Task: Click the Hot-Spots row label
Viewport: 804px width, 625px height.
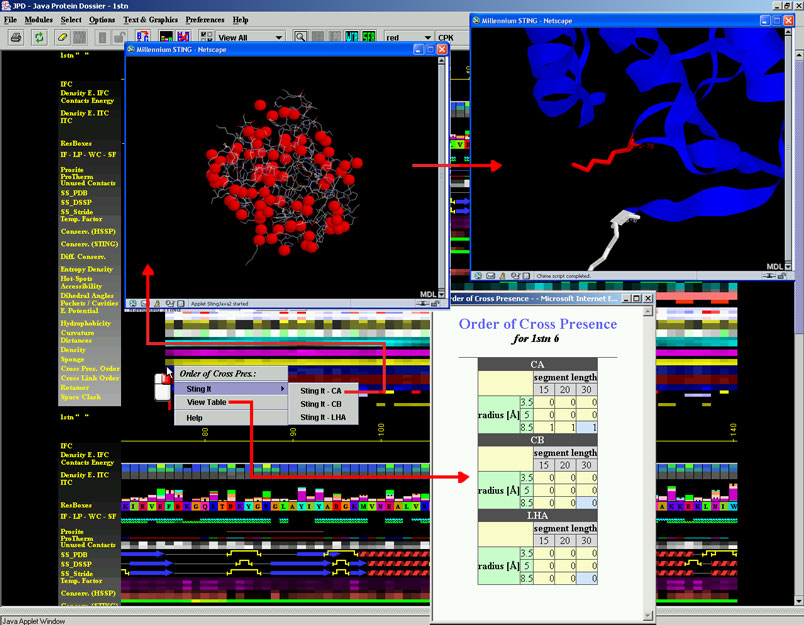Action: click(76, 279)
